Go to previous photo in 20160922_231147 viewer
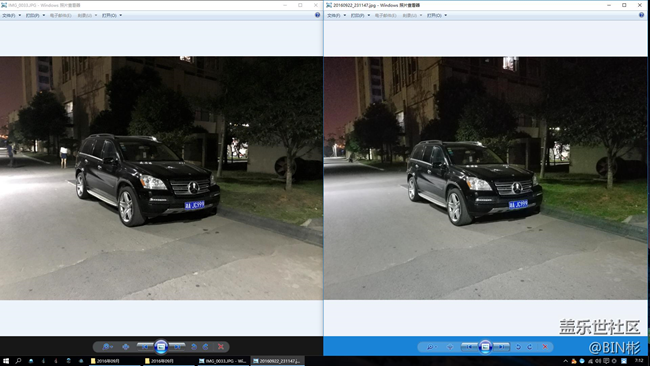The width and height of the screenshot is (650, 366). [469, 347]
